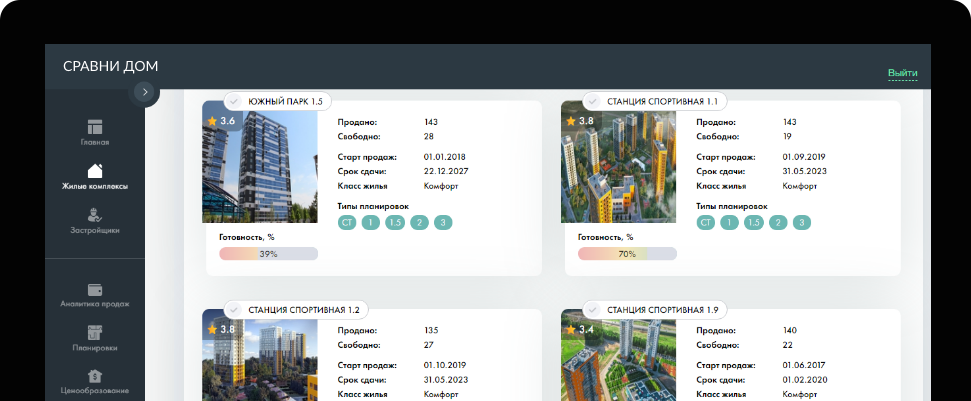Open Станция Спортивная 1.2 photo
The width and height of the screenshot is (971, 401).
pos(259,355)
